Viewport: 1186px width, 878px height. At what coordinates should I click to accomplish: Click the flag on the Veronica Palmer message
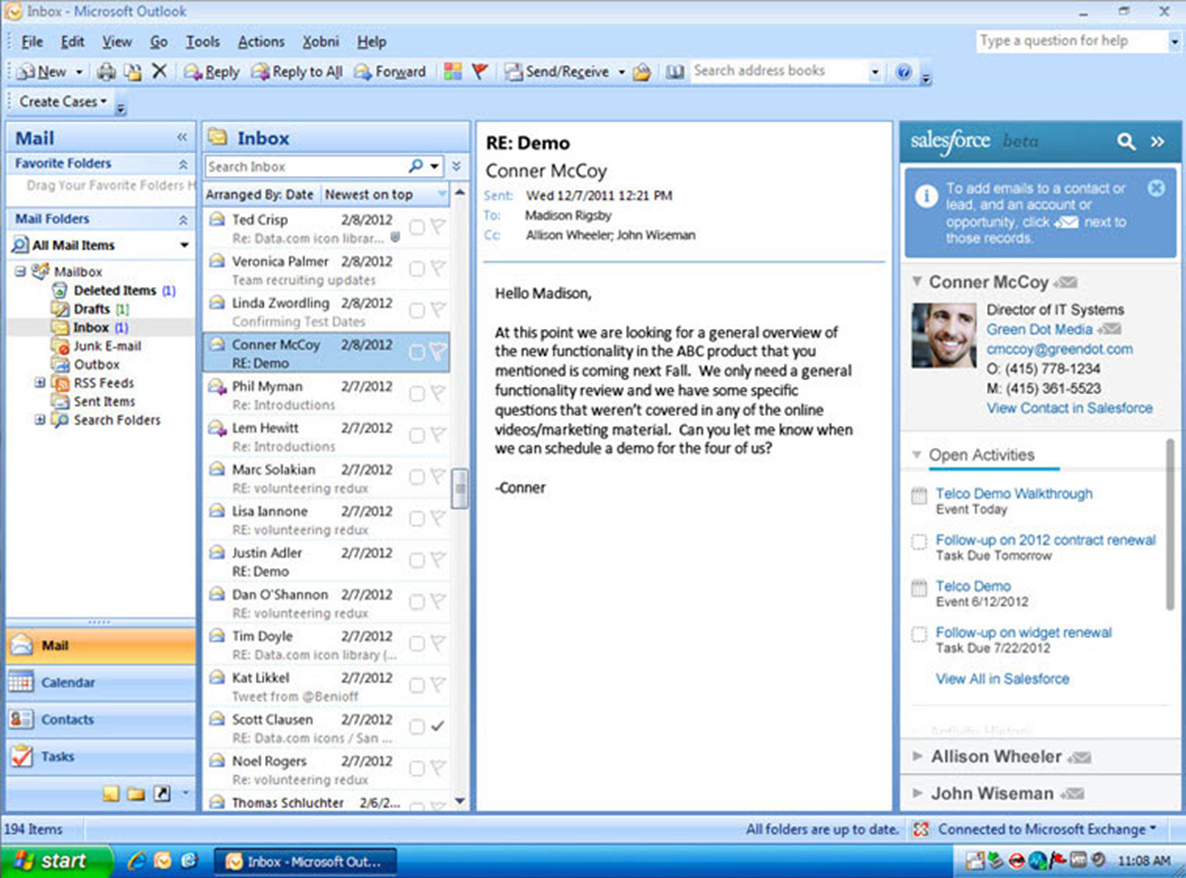438,268
